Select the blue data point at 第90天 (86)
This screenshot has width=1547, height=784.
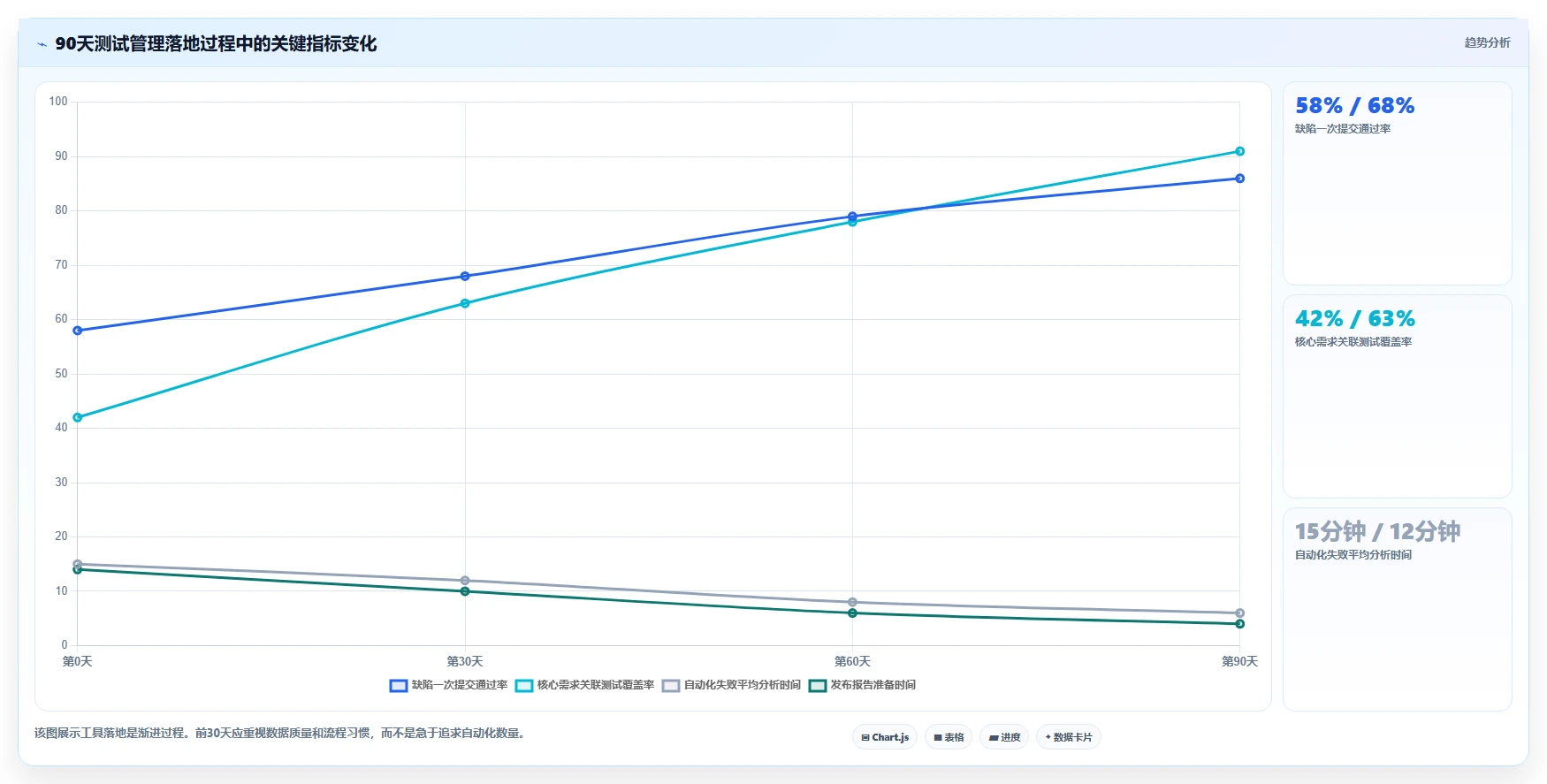point(1239,179)
